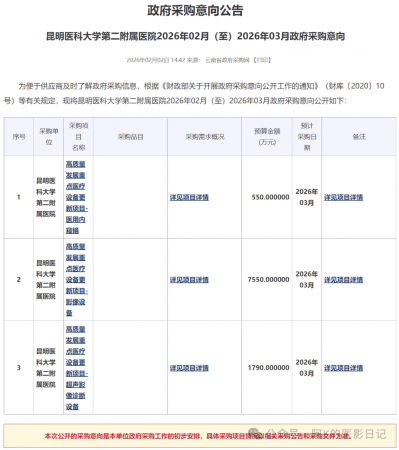Click row 2 date 2026年03月

click(307, 279)
